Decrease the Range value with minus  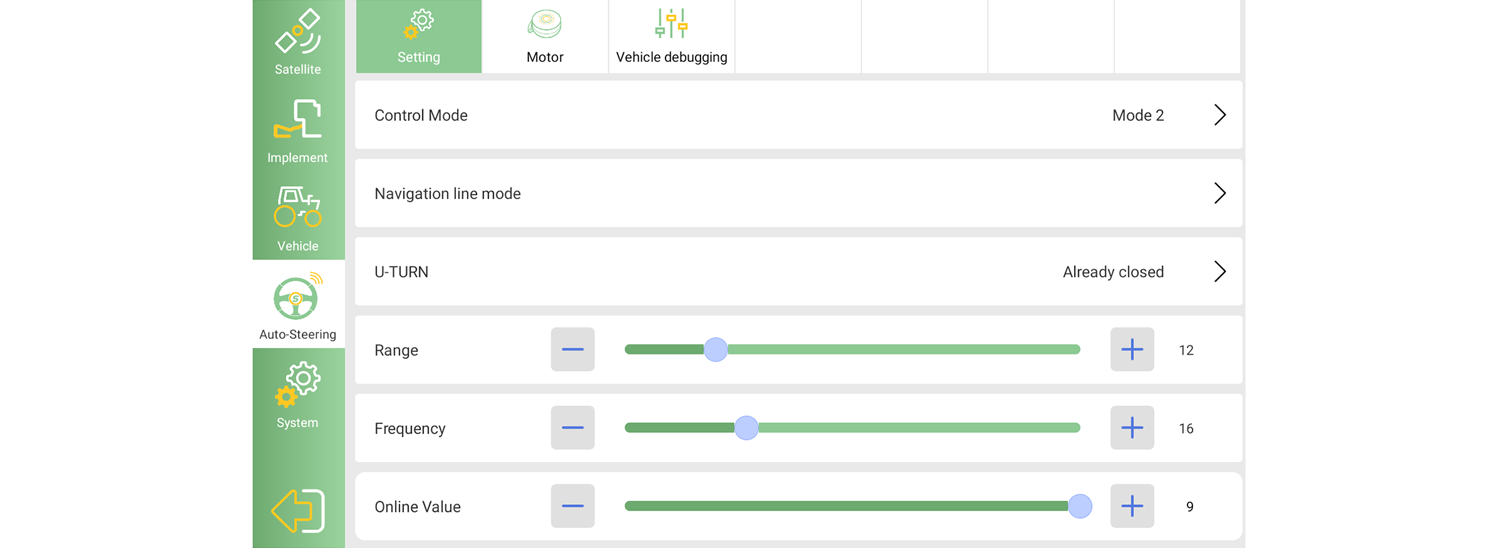coord(573,350)
